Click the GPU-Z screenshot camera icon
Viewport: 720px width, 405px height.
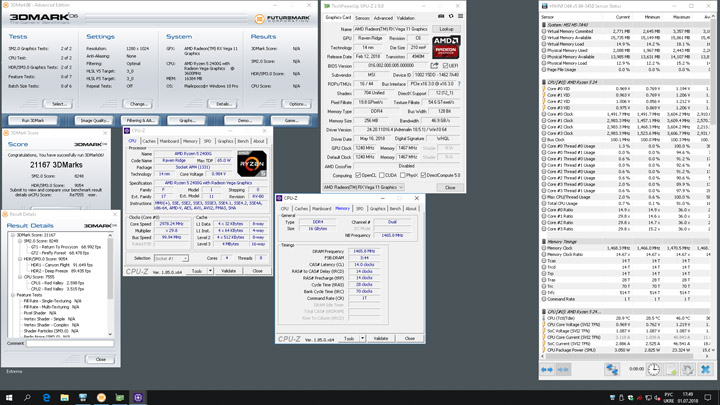[x=441, y=17]
